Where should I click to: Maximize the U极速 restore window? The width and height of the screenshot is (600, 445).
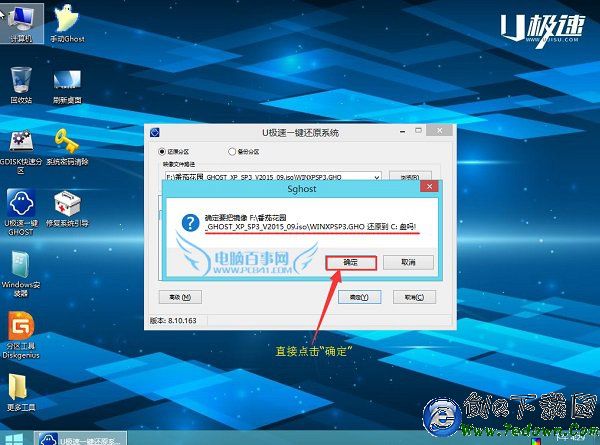[418, 130]
